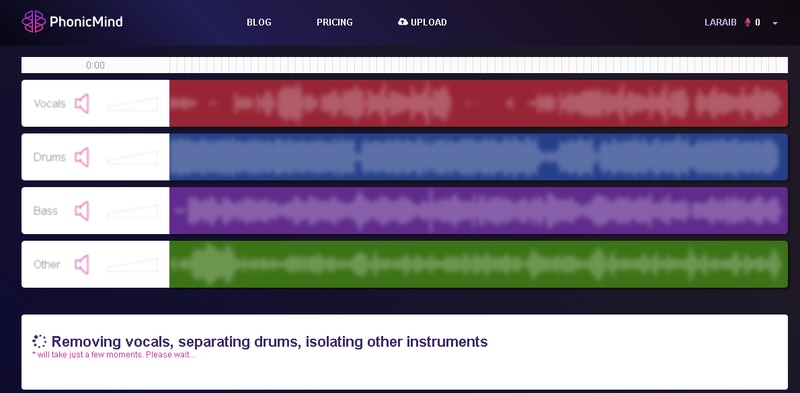
Task: Adjust the Vocals volume slider
Action: (x=132, y=104)
